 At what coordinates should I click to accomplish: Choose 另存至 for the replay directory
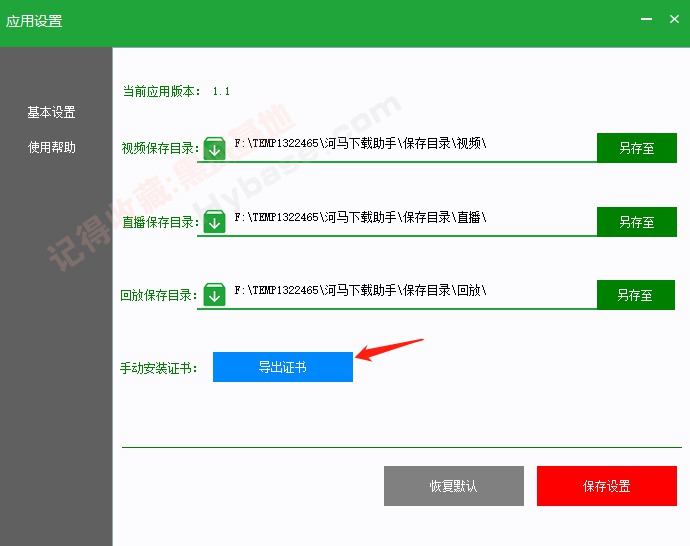coord(636,295)
